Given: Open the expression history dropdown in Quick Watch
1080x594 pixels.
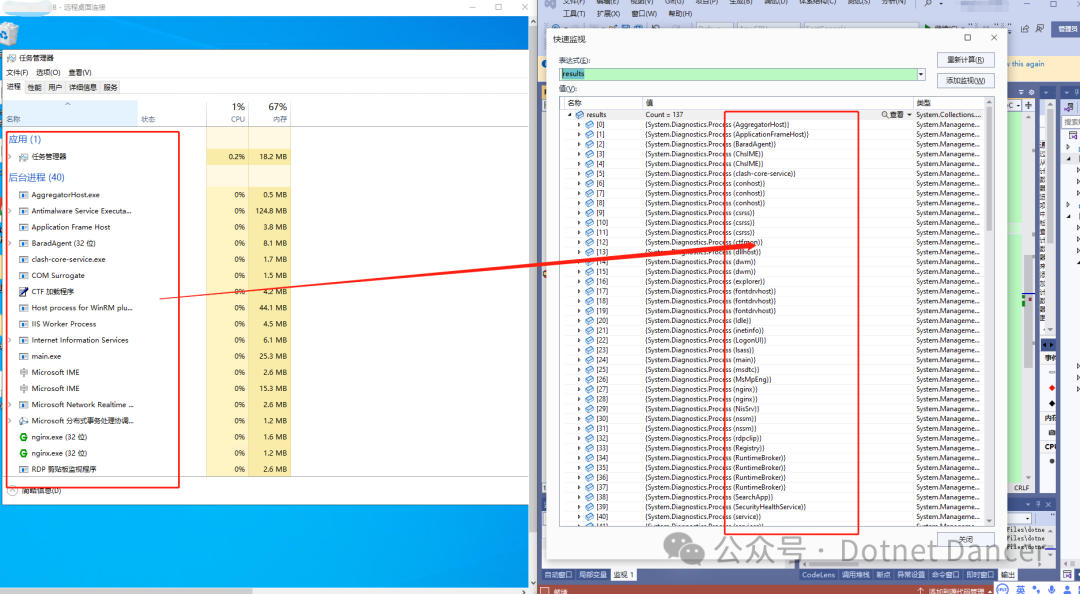Looking at the screenshot, I should tap(922, 73).
